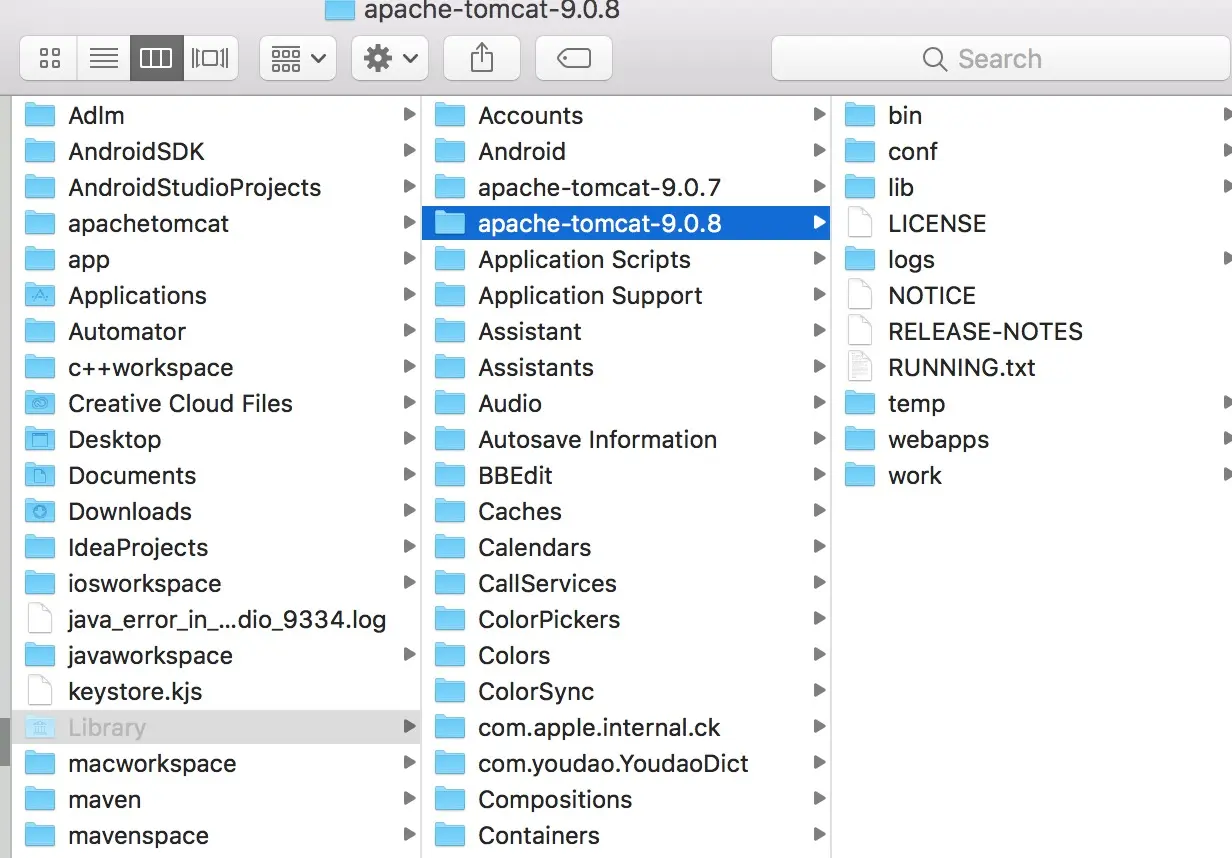Select the Automator folder
This screenshot has width=1232, height=858.
pos(216,332)
